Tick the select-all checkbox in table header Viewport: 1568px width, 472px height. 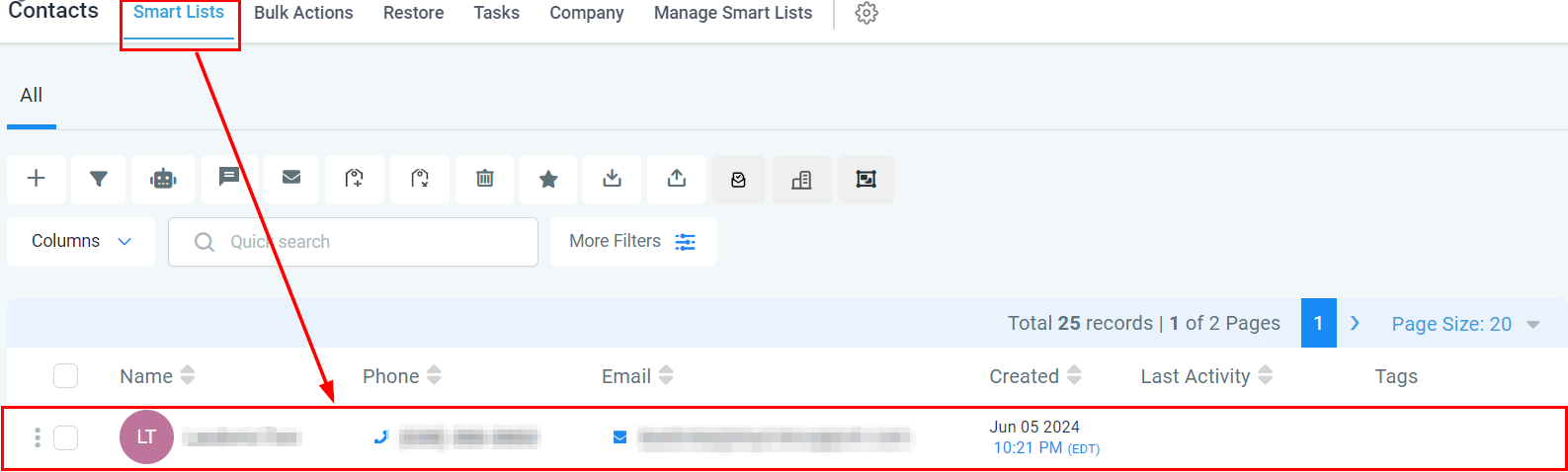pos(66,376)
